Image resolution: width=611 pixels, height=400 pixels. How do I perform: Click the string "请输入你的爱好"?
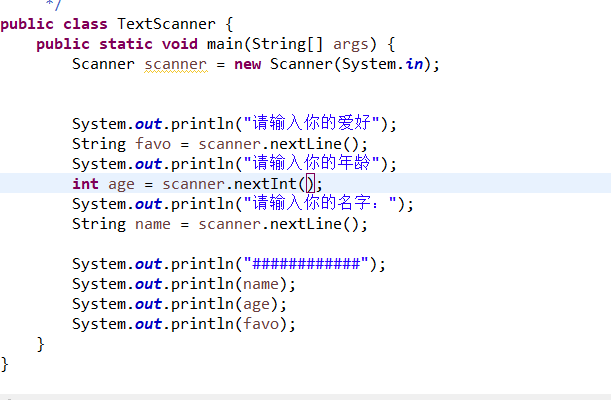(x=312, y=123)
